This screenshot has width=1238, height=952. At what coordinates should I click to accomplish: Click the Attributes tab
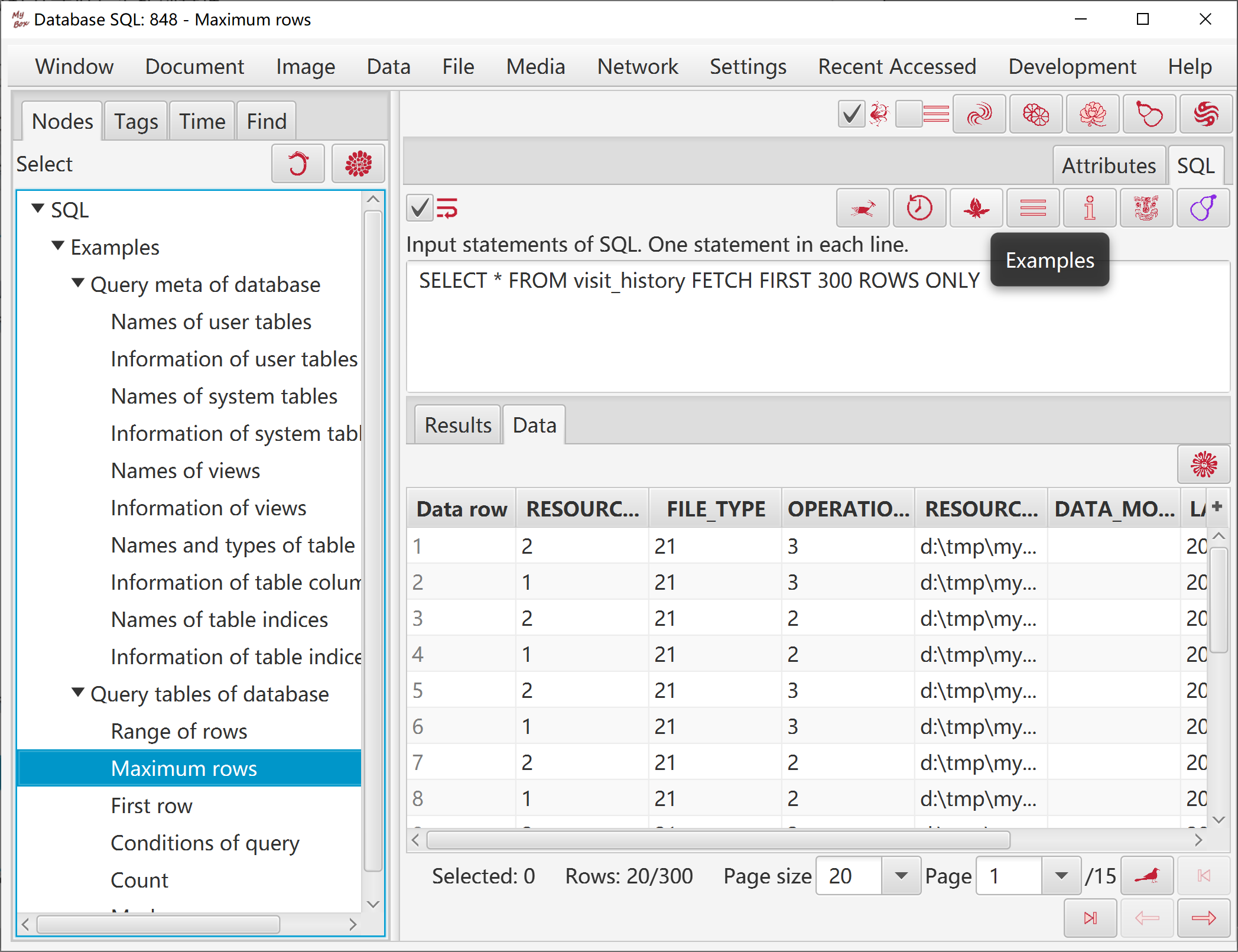pos(1109,165)
